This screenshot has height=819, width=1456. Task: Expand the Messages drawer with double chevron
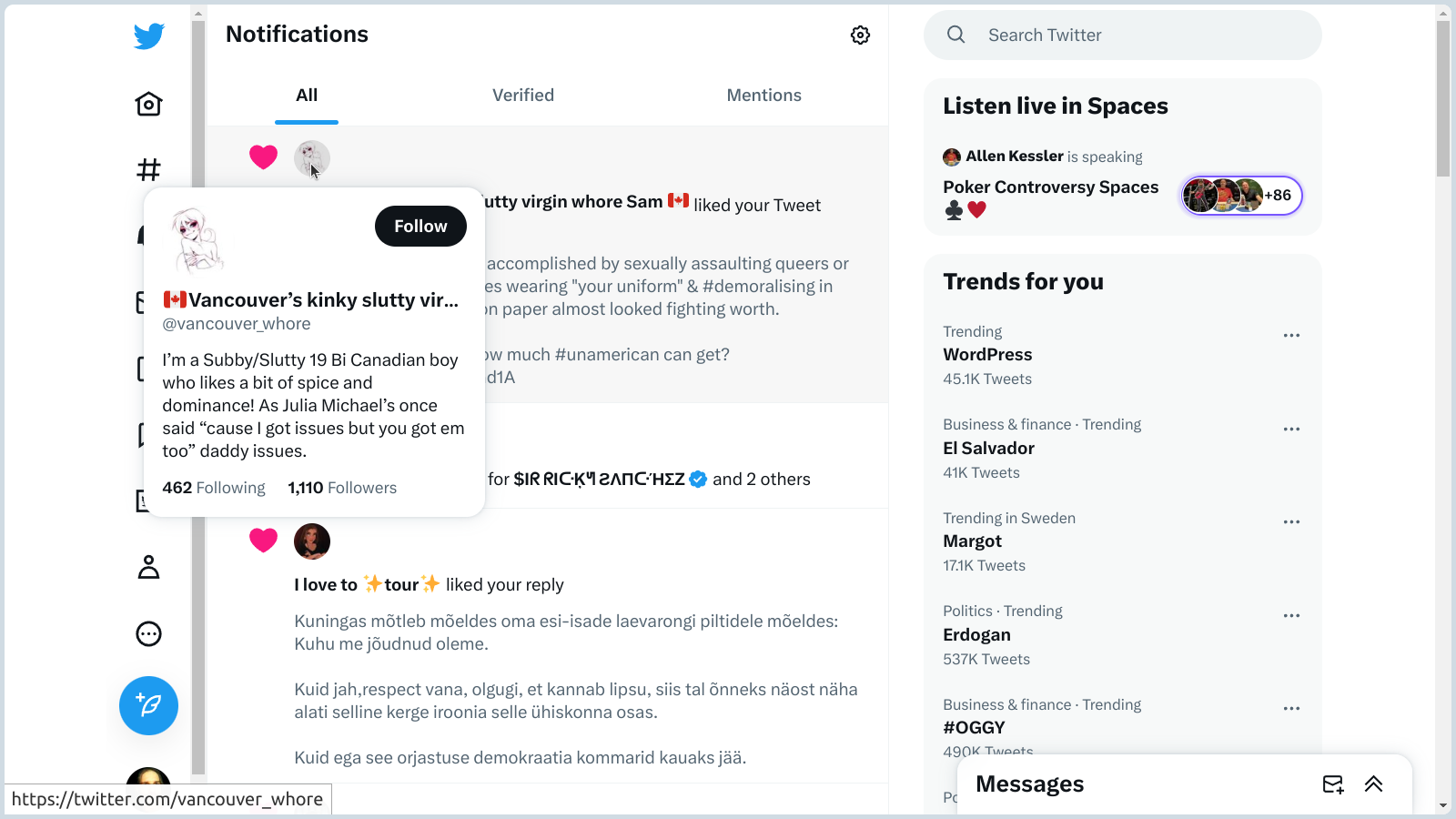pyautogui.click(x=1373, y=784)
